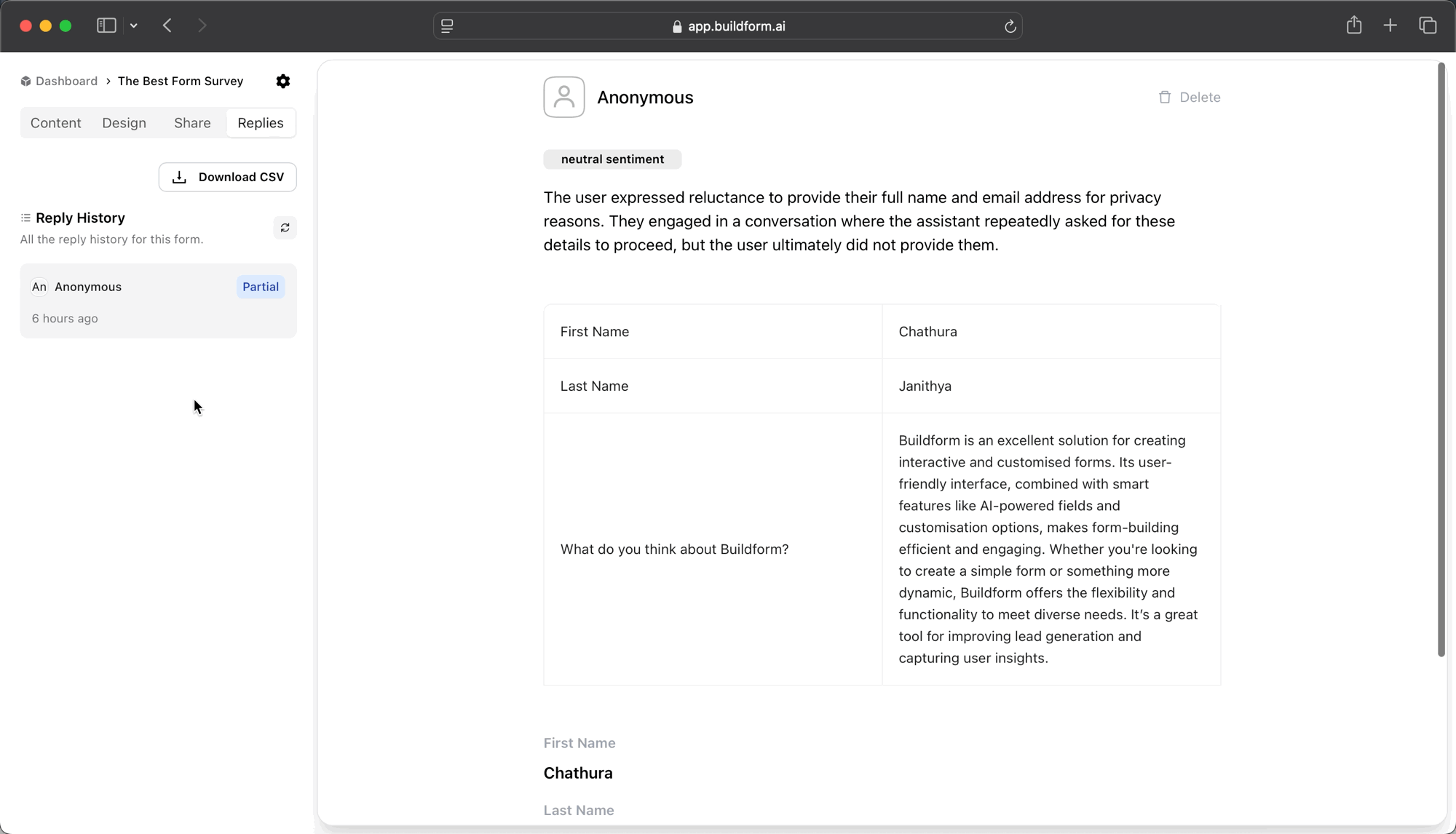The image size is (1456, 834).
Task: Toggle Safari sidebar icon
Action: tap(106, 25)
